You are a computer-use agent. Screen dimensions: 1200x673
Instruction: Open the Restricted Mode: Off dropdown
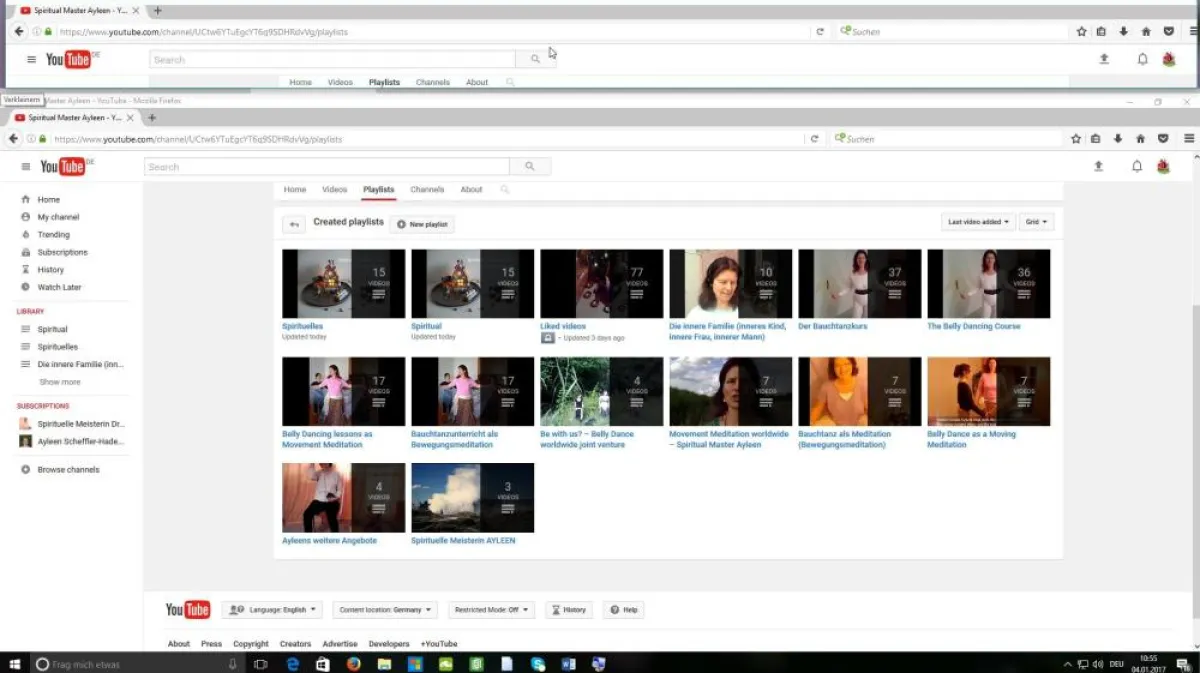point(493,610)
